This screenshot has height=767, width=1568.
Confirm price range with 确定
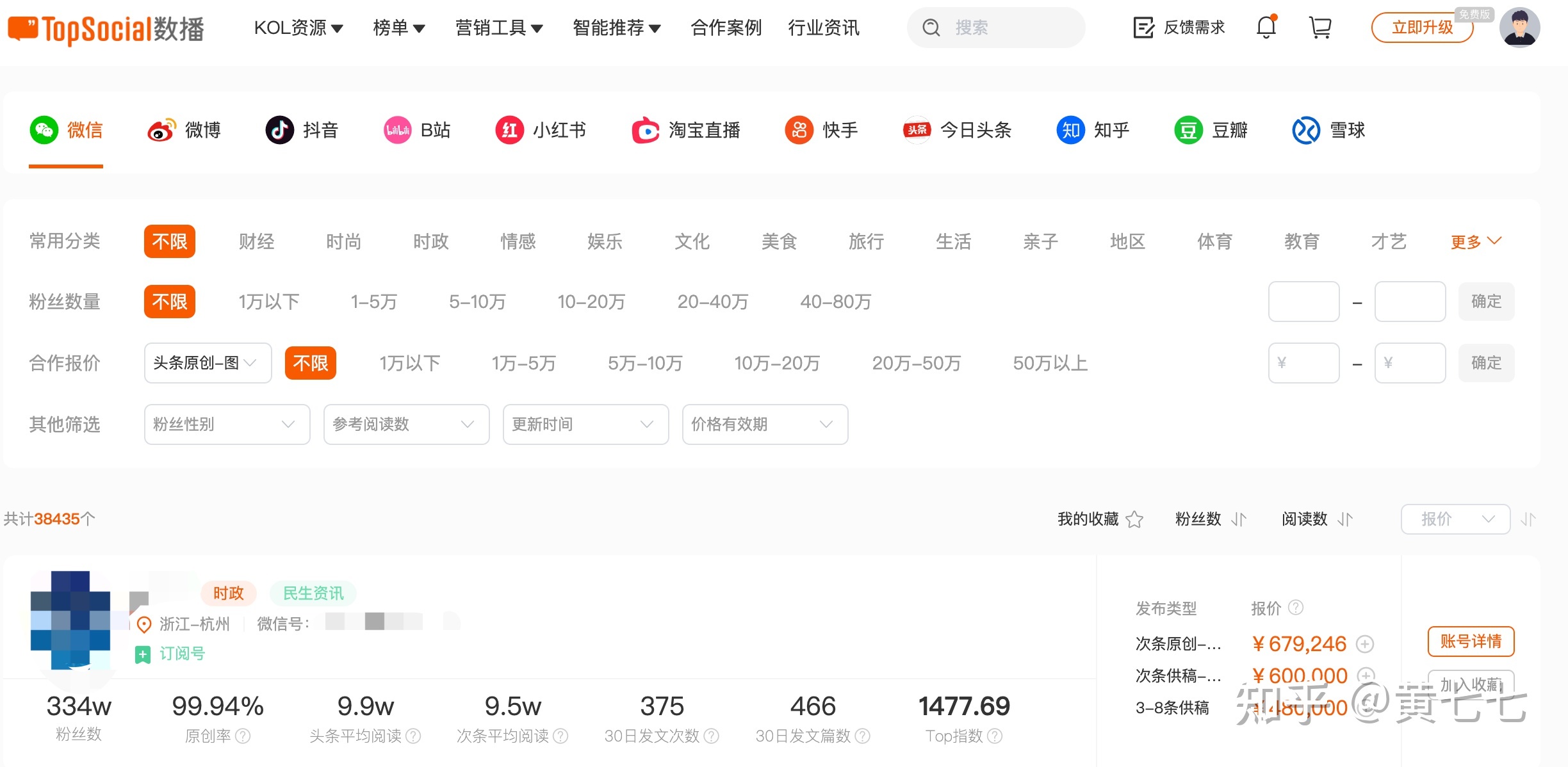[x=1486, y=363]
